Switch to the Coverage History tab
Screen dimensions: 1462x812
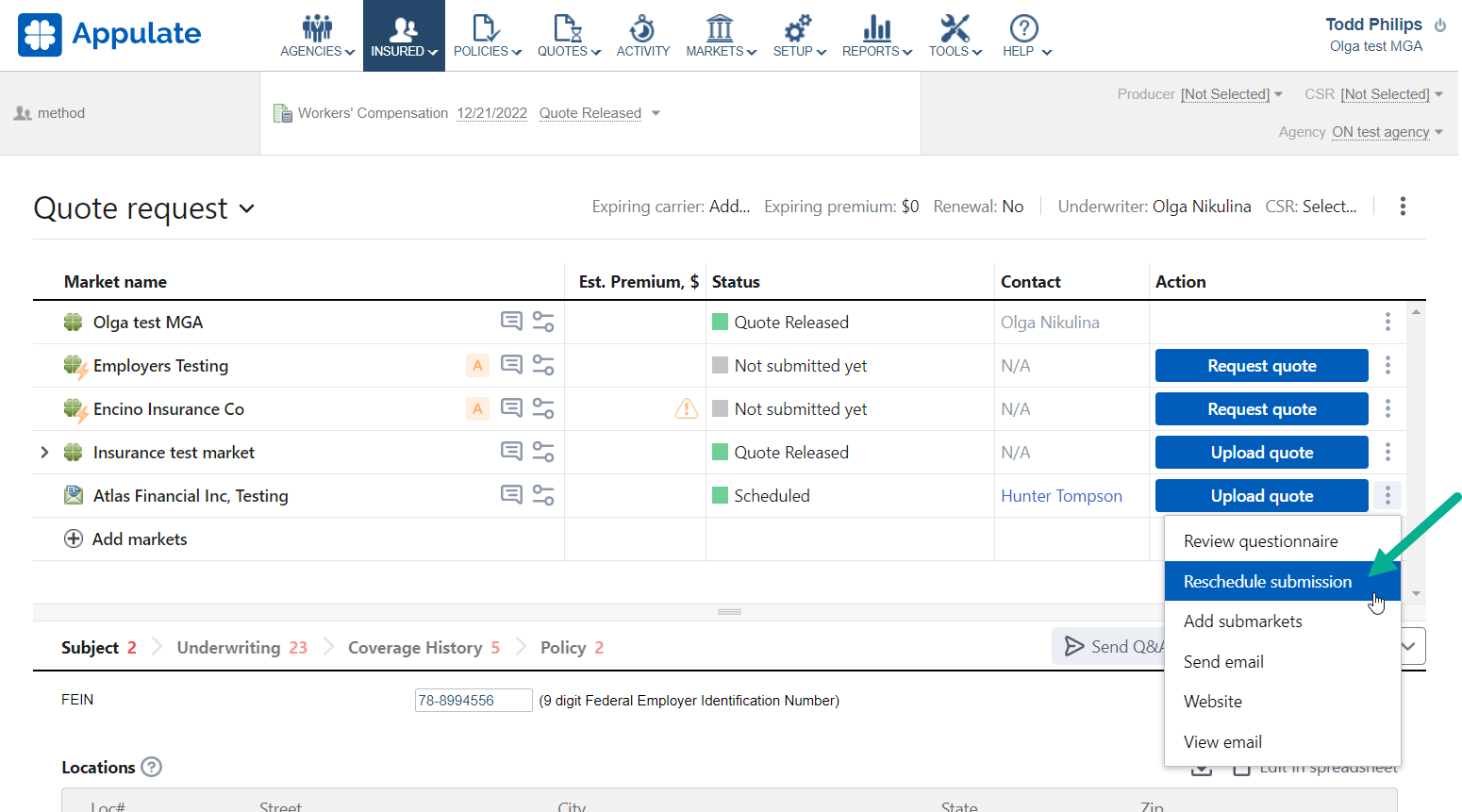click(x=424, y=648)
